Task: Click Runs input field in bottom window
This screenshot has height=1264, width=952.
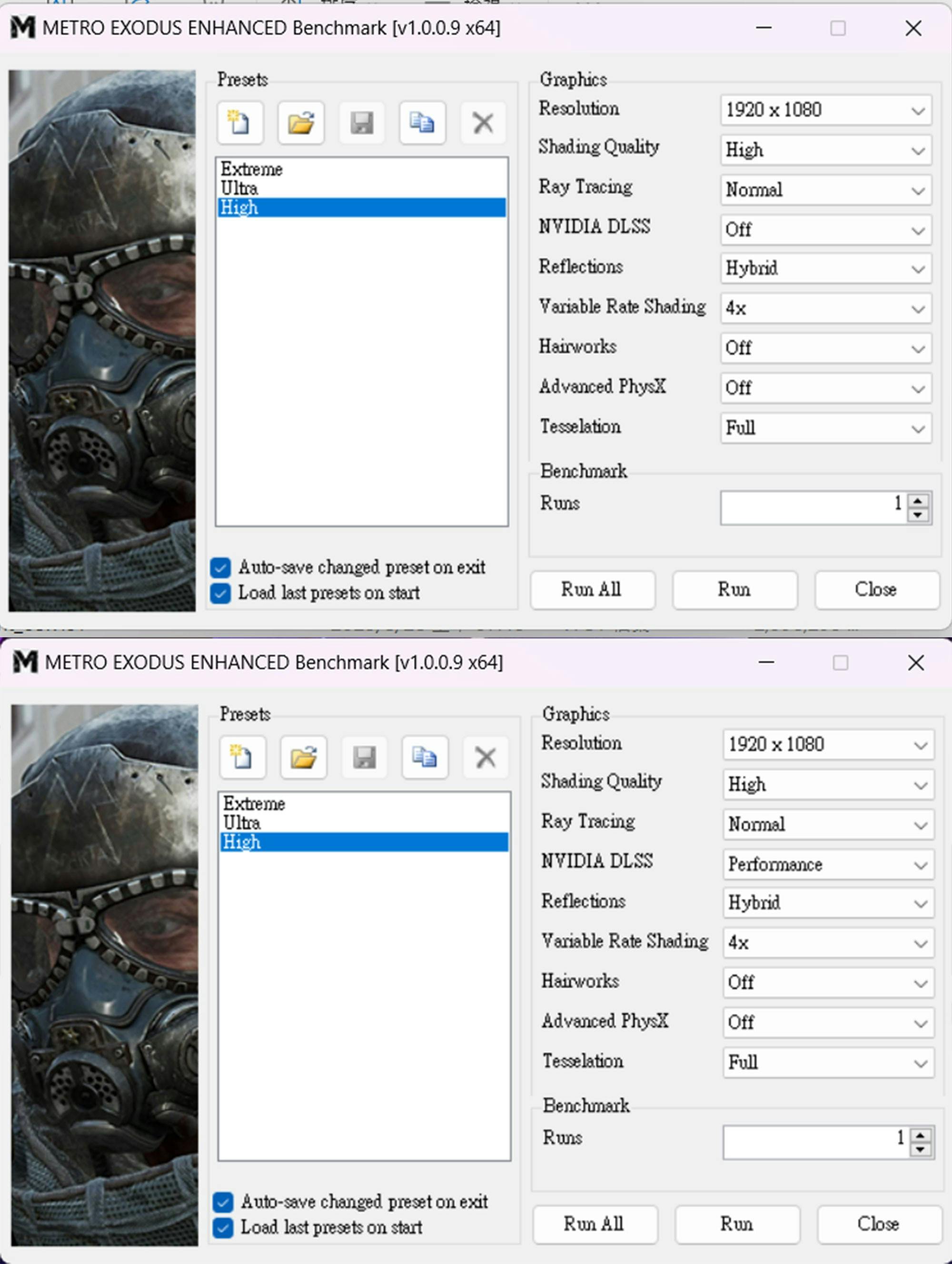Action: pyautogui.click(x=816, y=1142)
